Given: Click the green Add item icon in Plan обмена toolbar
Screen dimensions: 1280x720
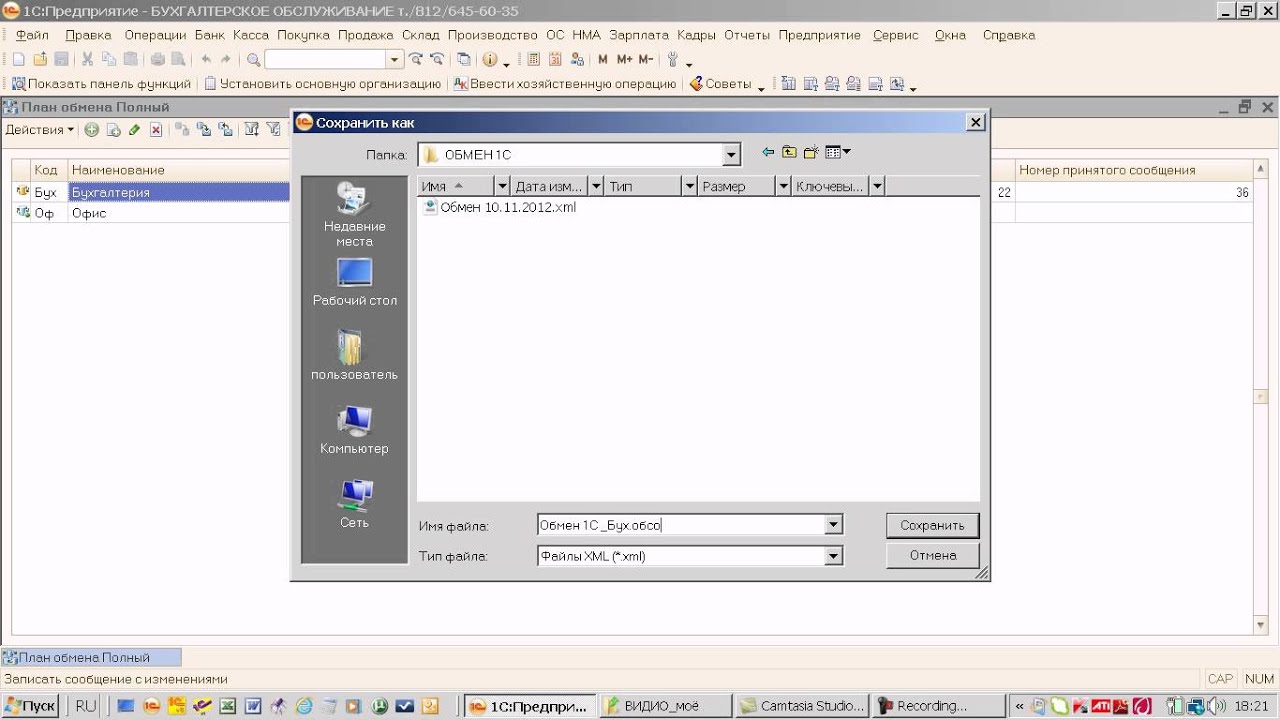Looking at the screenshot, I should point(91,129).
